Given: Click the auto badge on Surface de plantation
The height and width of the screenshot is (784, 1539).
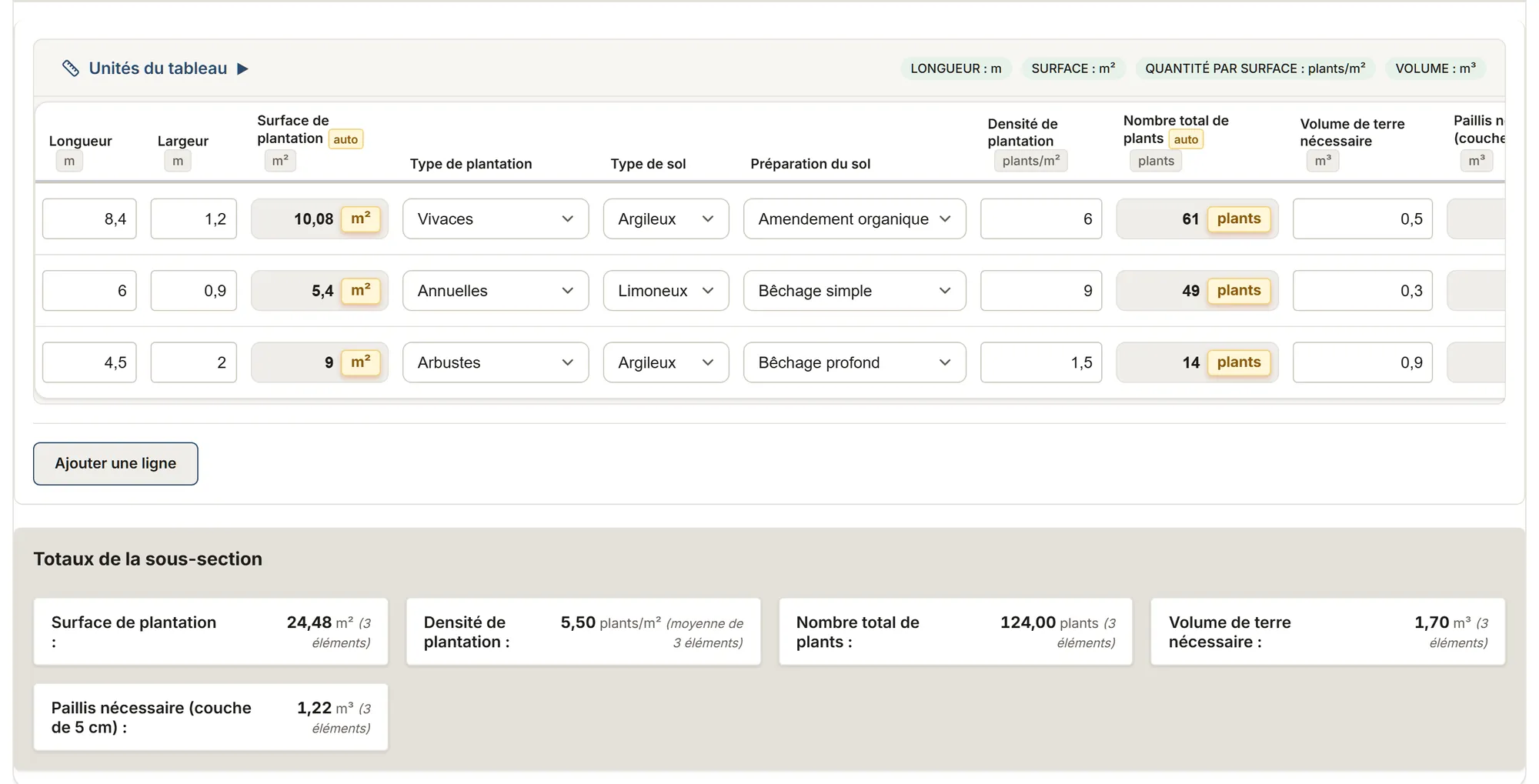Looking at the screenshot, I should click(x=346, y=139).
